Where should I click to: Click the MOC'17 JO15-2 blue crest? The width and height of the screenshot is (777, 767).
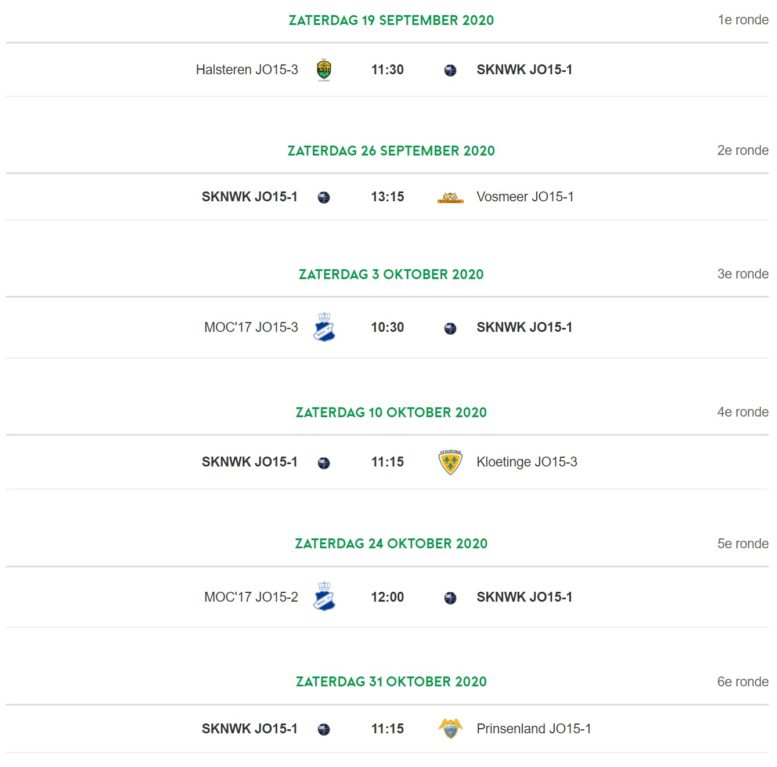tap(324, 596)
